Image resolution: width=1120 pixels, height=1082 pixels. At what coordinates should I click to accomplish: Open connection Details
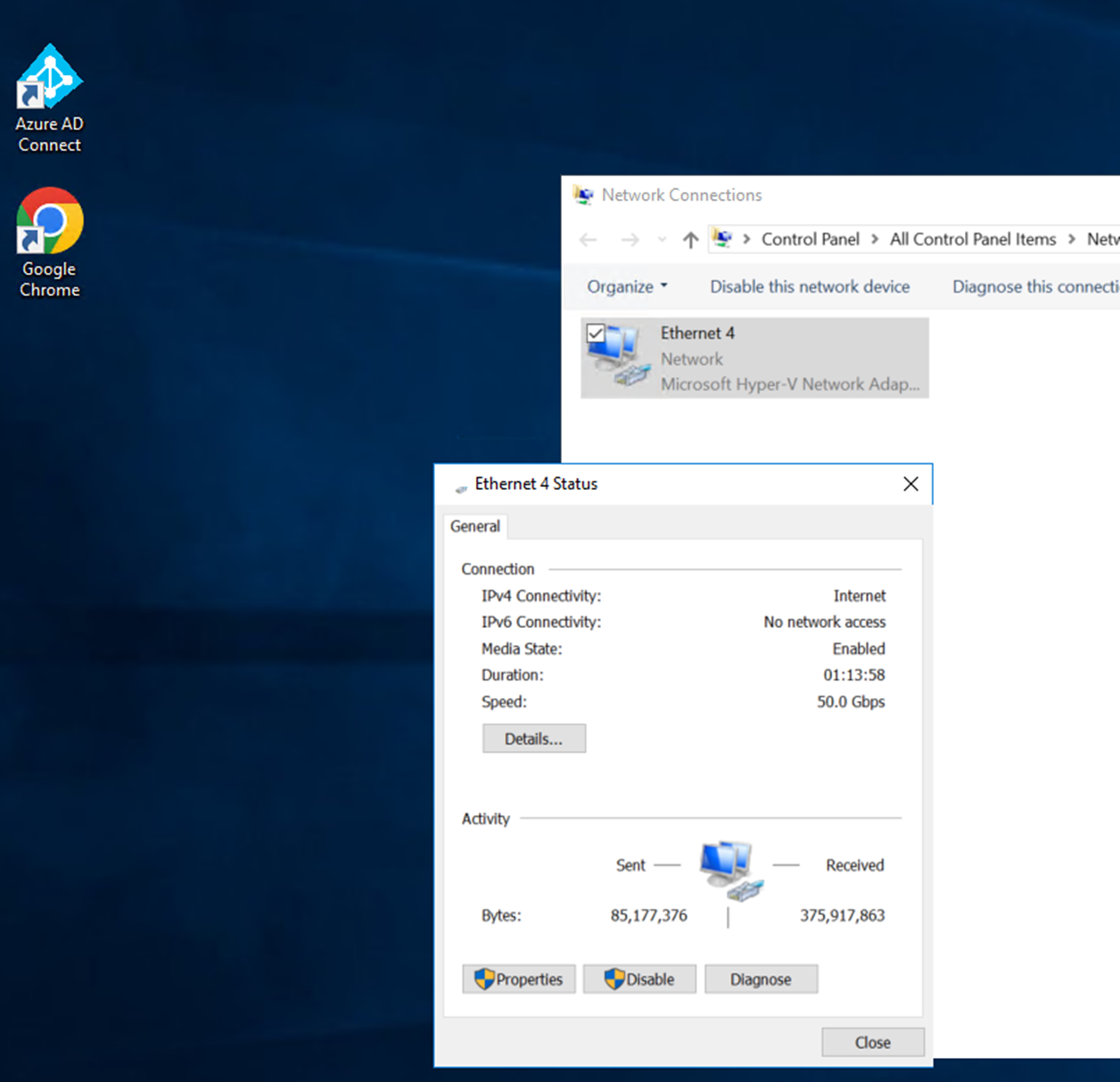[533, 739]
